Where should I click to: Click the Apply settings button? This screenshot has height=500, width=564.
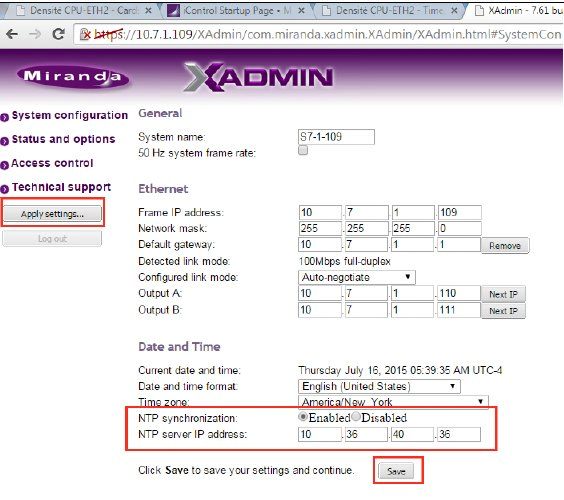point(52,214)
